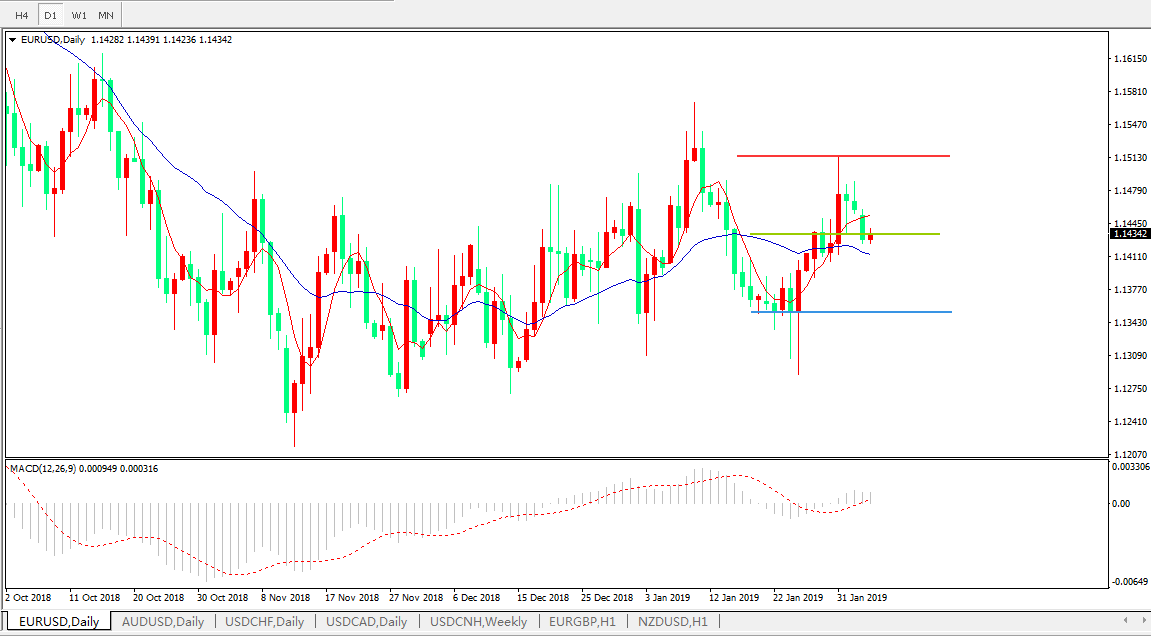Click the active EURUSD,Daily tab
Viewport: 1151px width, 636px height.
tap(58, 622)
